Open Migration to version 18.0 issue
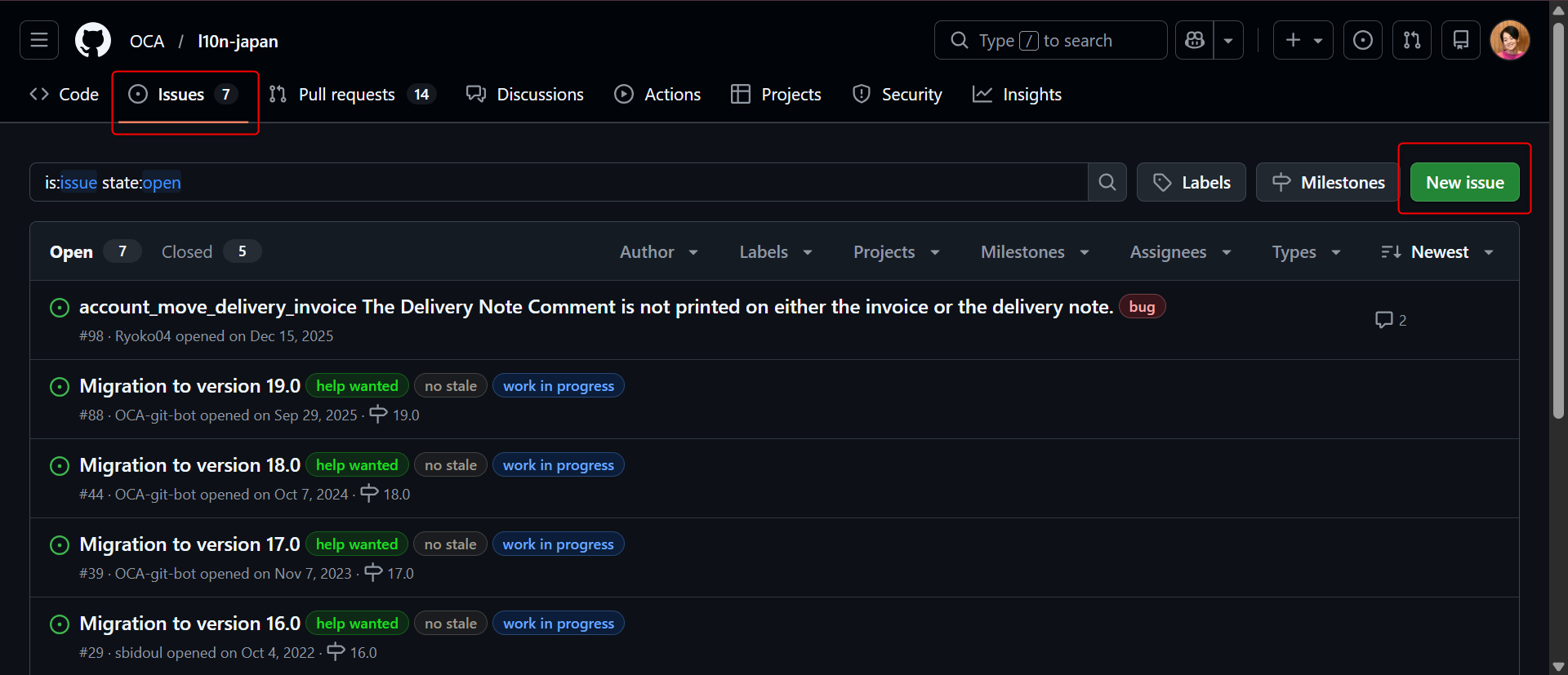1568x675 pixels. (190, 465)
